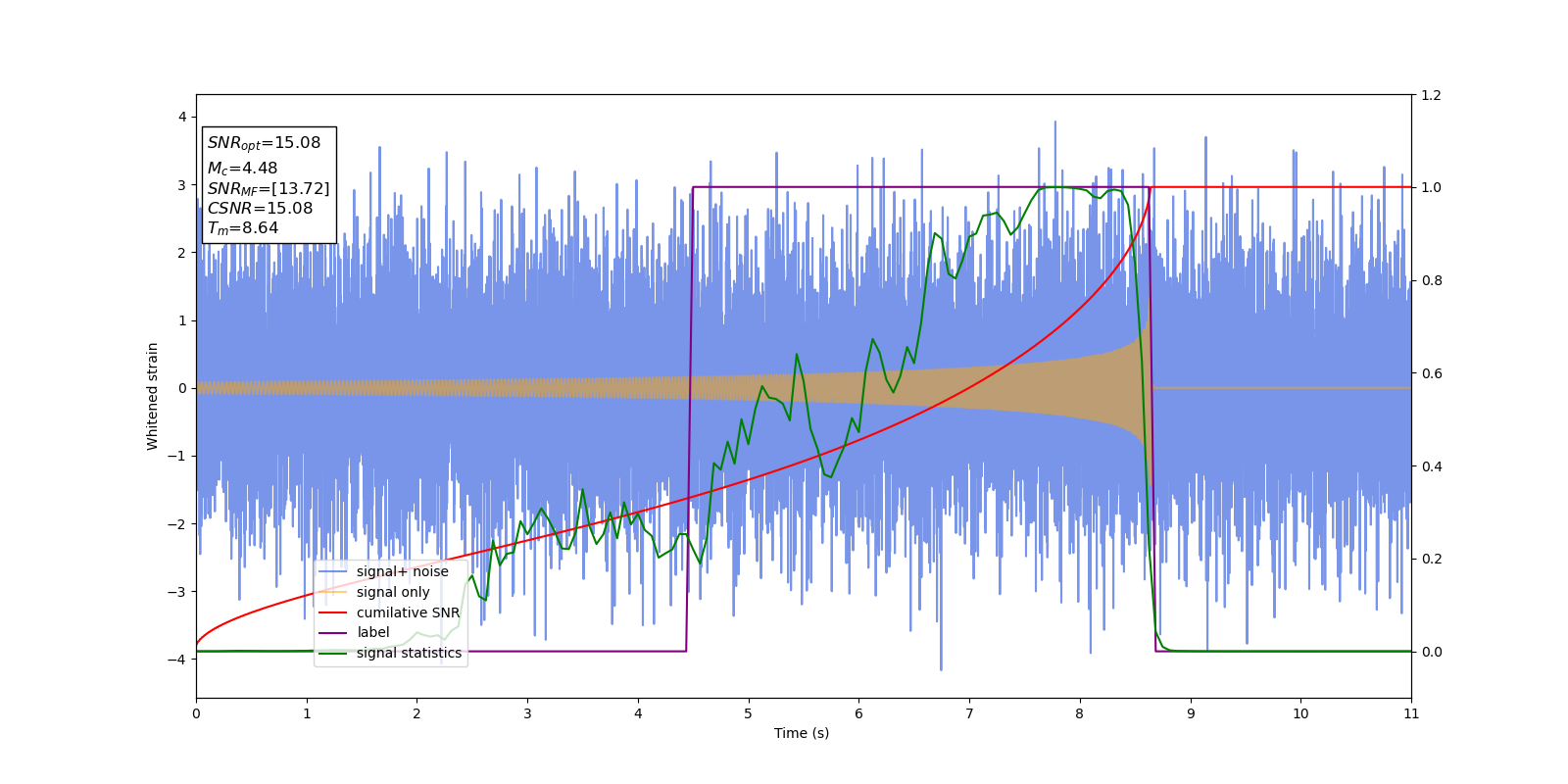Viewport: 1568px width, 784px height.
Task: Click the Mc=4.48 annotation text
Action: [242, 169]
